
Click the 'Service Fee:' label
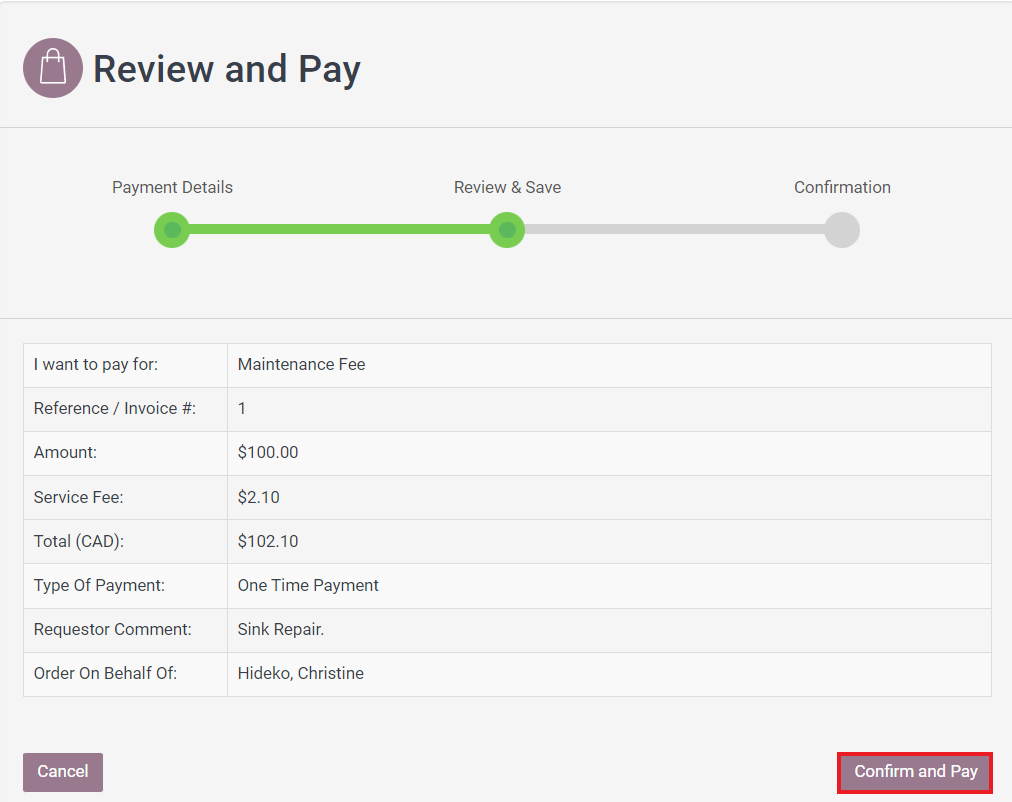click(x=79, y=497)
